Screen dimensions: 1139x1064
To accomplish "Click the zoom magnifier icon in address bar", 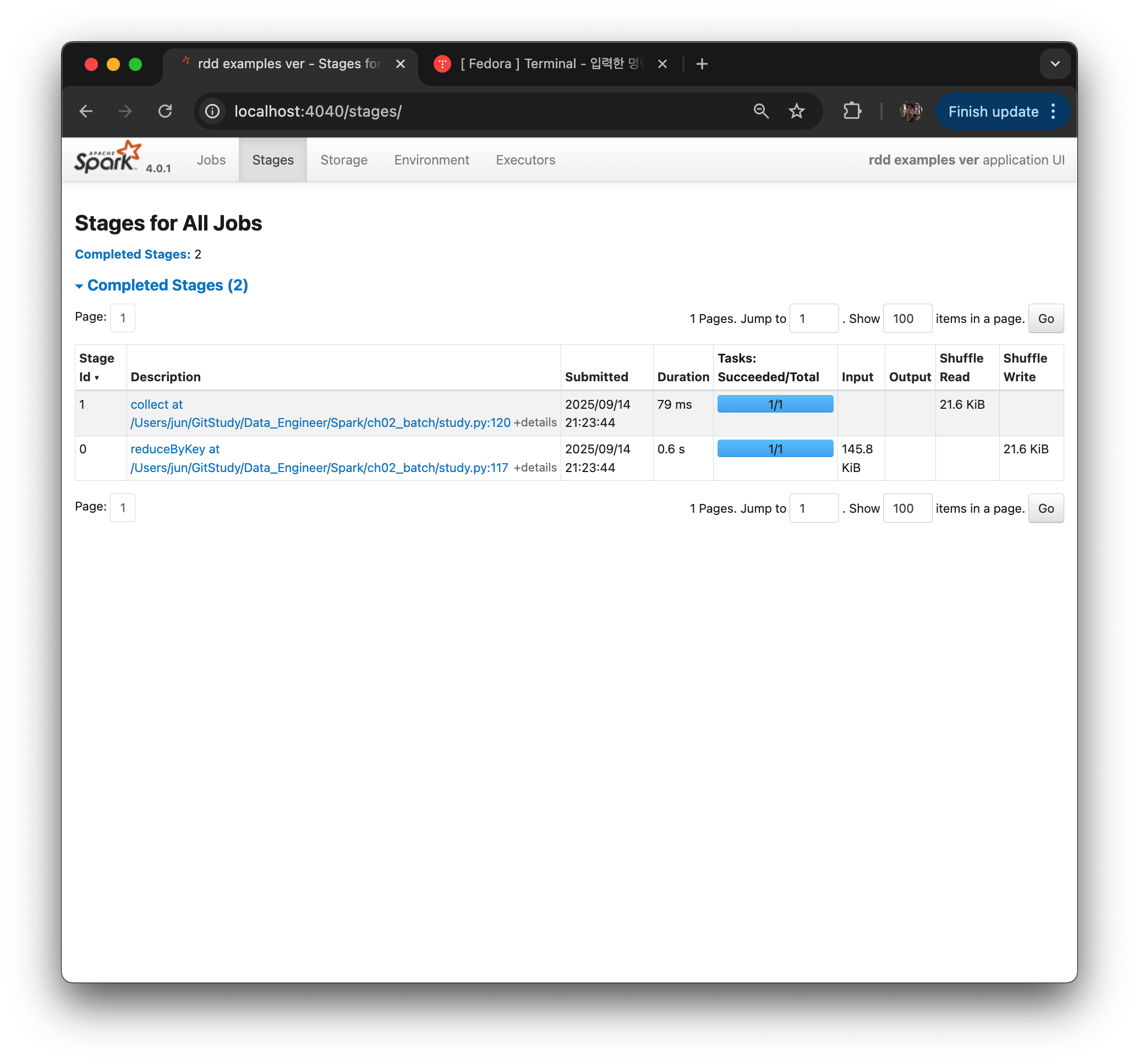I will tap(761, 111).
